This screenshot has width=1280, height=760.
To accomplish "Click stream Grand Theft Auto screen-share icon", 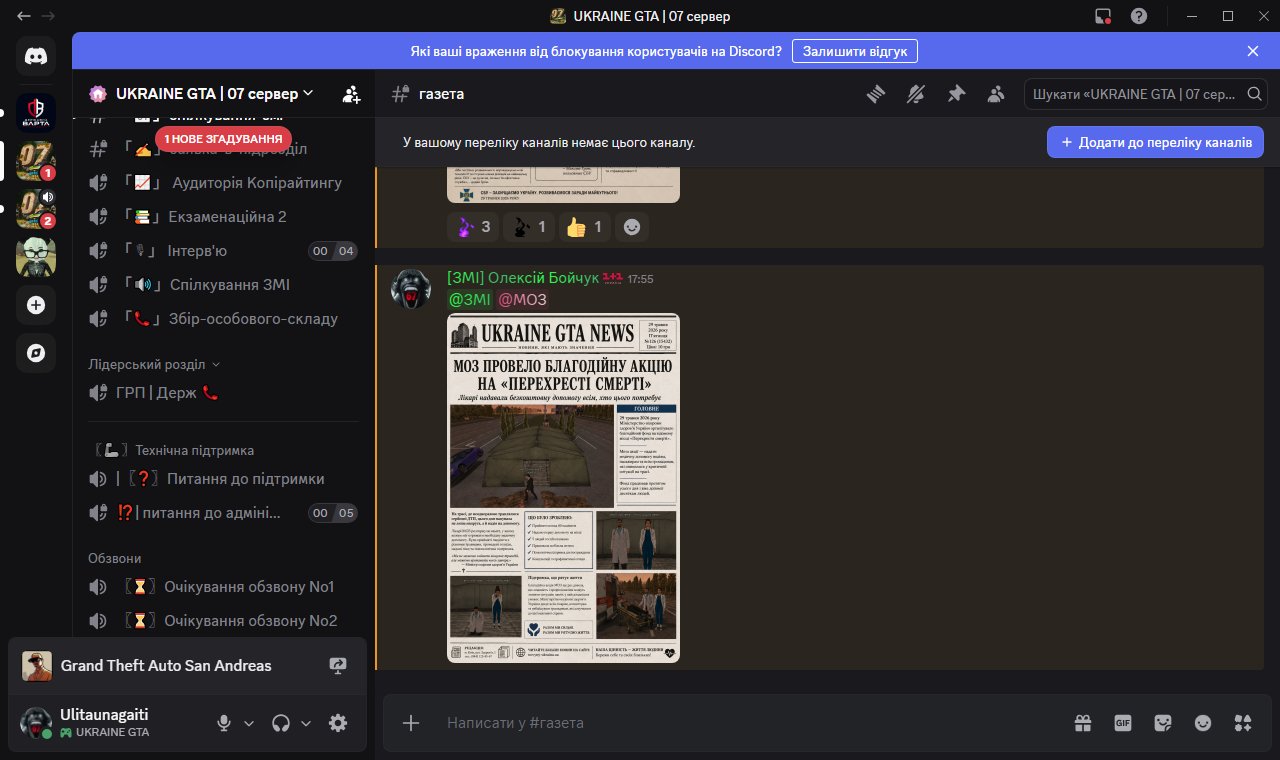I will [338, 666].
